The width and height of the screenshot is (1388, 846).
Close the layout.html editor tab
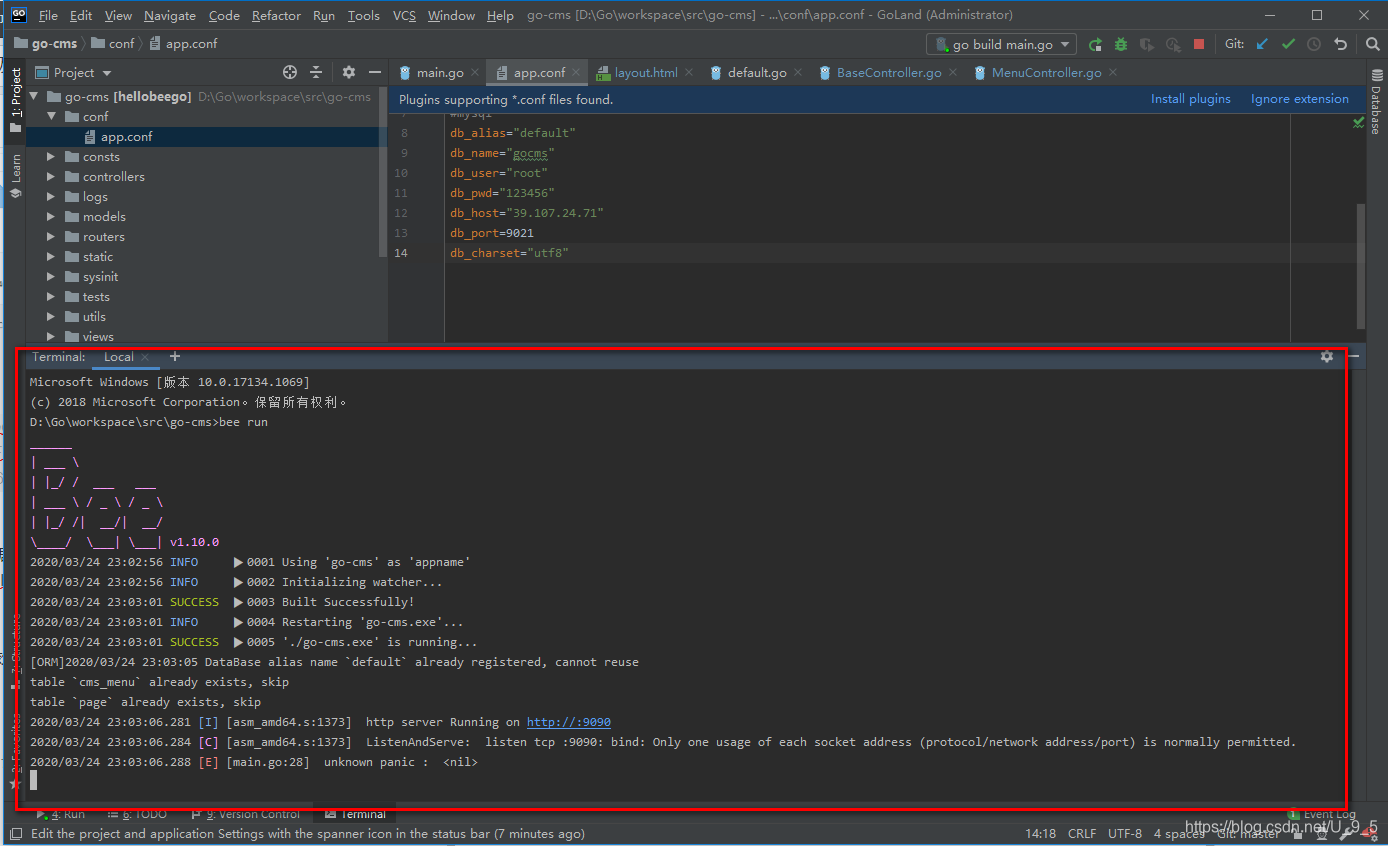691,73
